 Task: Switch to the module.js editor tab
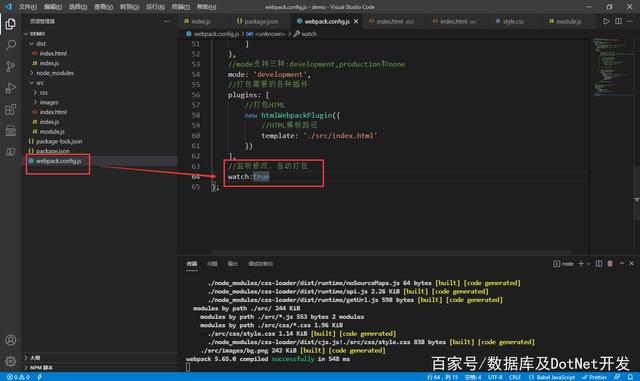tap(565, 21)
